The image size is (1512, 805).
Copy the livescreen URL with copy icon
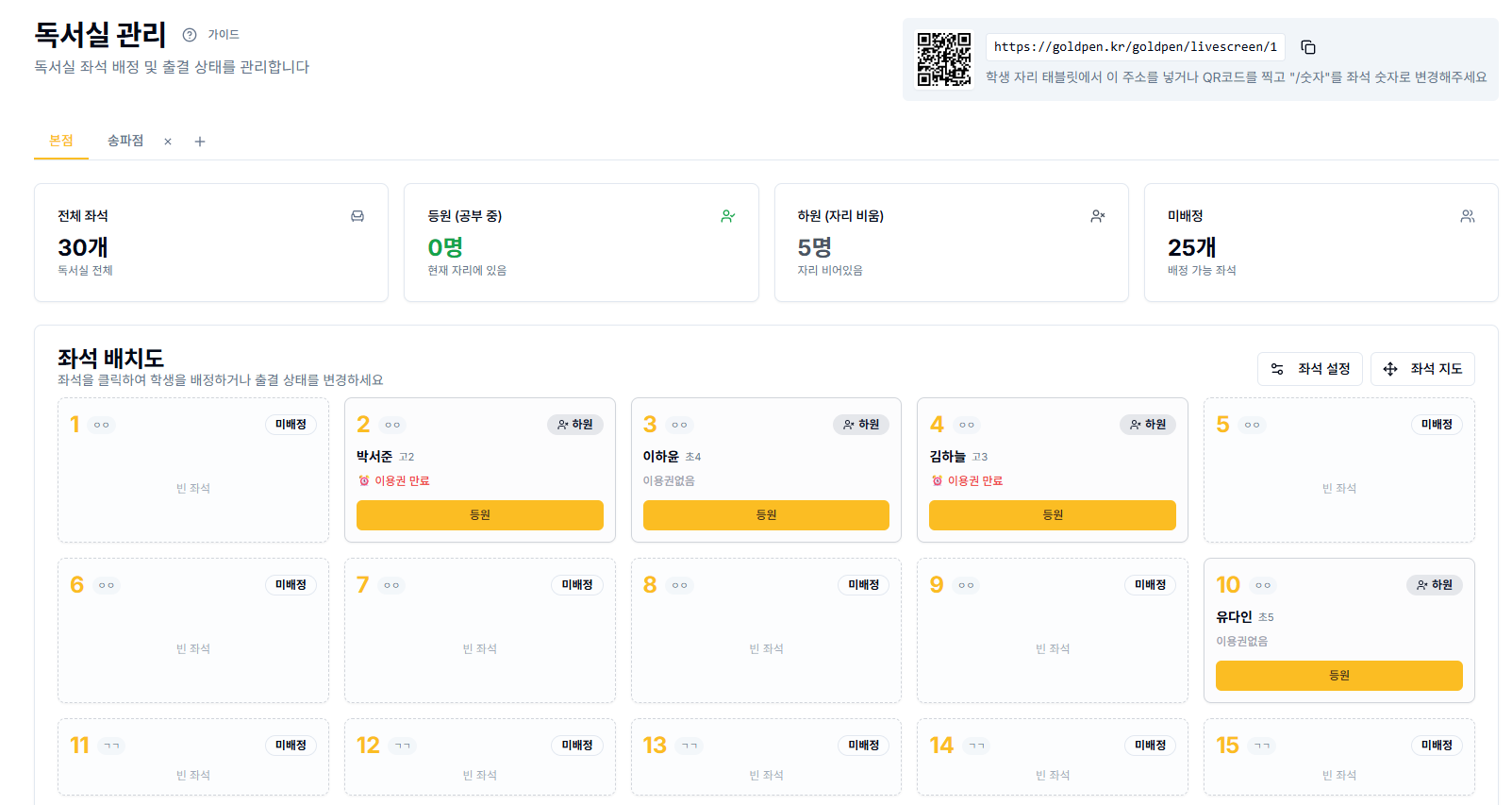click(x=1307, y=47)
